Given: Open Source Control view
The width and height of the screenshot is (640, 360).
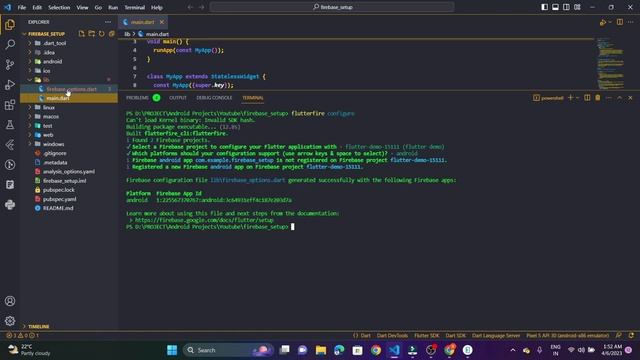Looking at the screenshot, I should click(x=10, y=64).
